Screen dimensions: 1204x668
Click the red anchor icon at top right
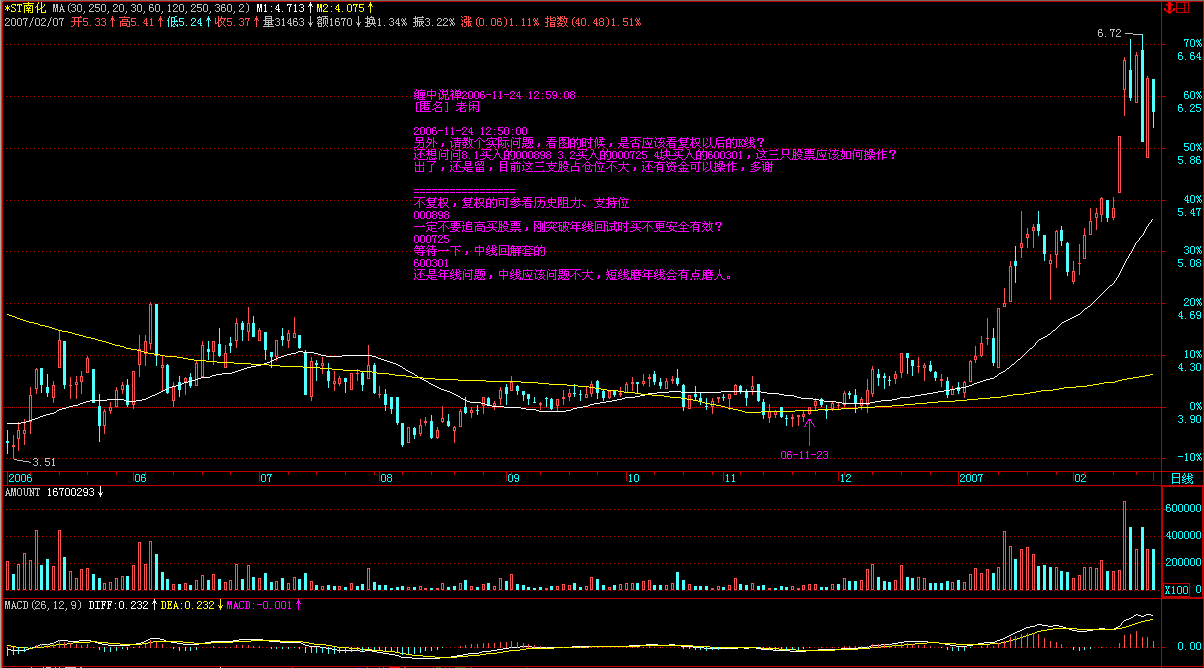click(x=1169, y=7)
